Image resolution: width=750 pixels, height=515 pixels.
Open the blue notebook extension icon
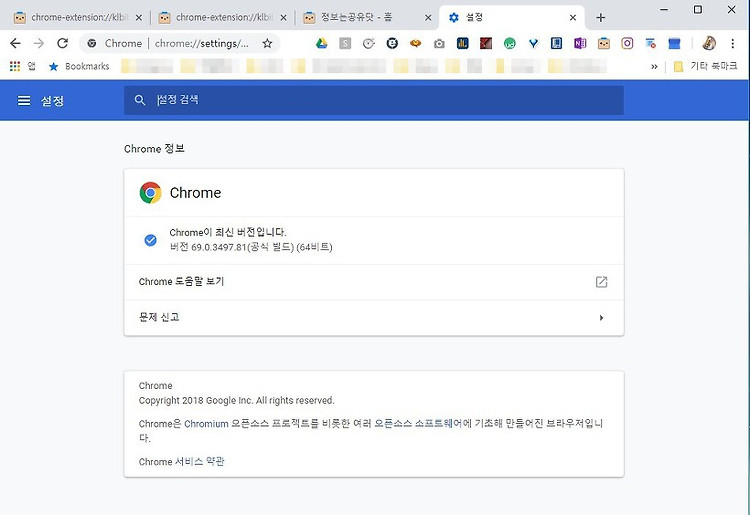(556, 44)
